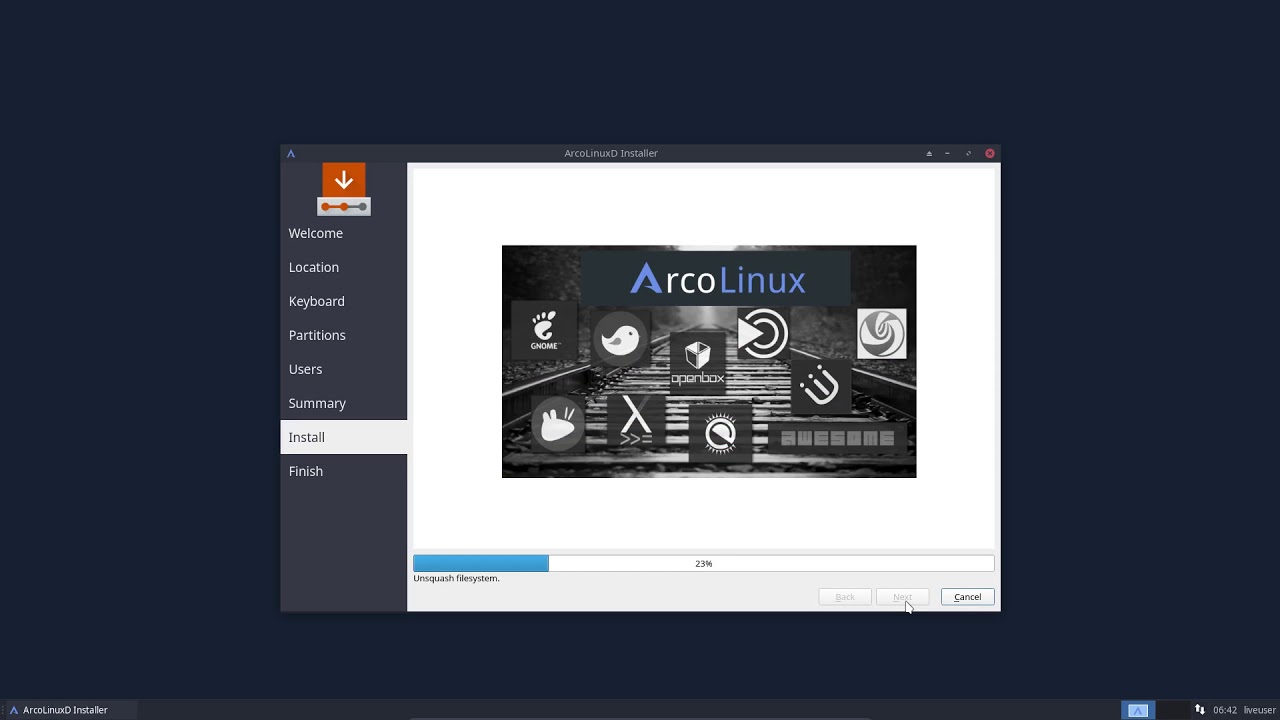Click the ArcoLinux title text in the slideshow
Viewport: 1280px width, 720px height.
tap(717, 279)
